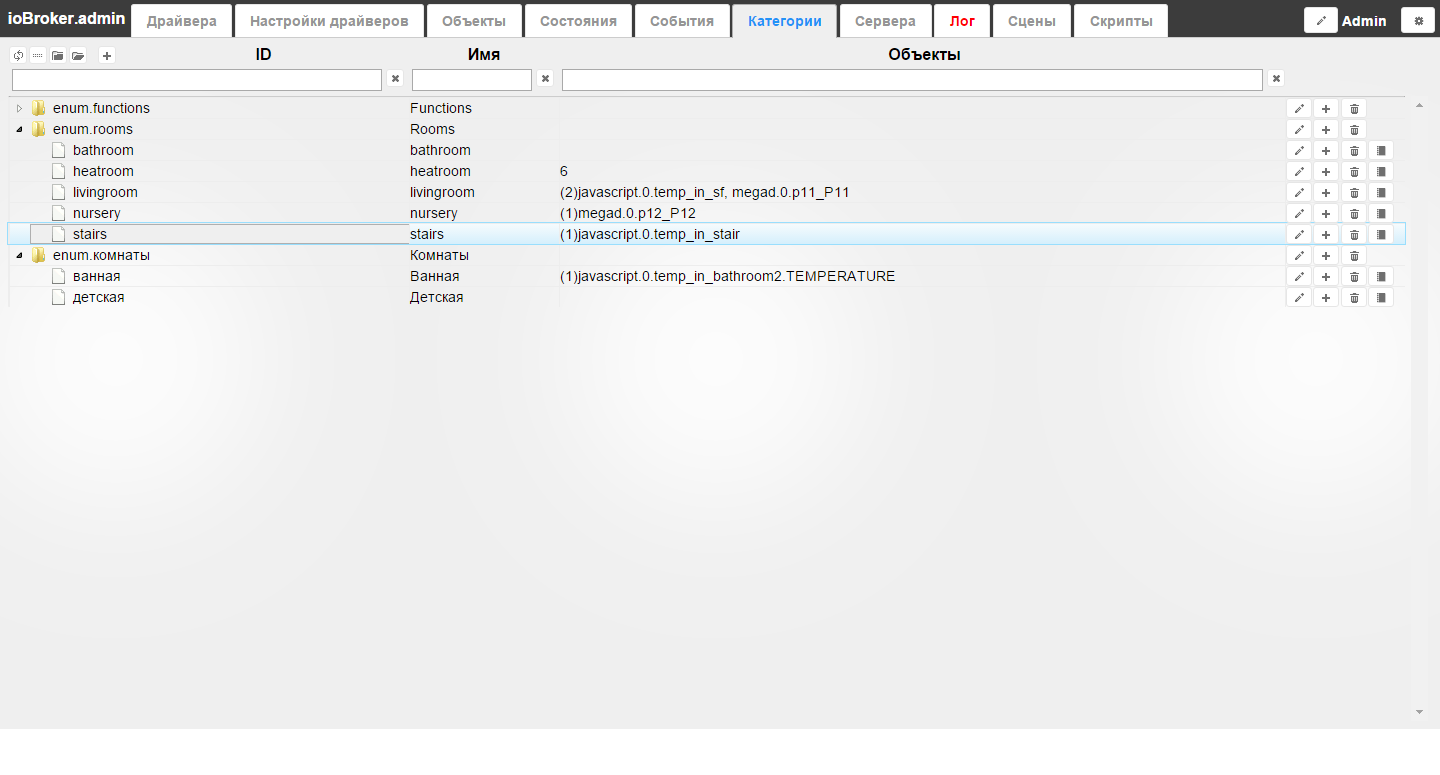1440x775 pixels.
Task: Clear the Объекты filter field
Action: pyautogui.click(x=1276, y=79)
